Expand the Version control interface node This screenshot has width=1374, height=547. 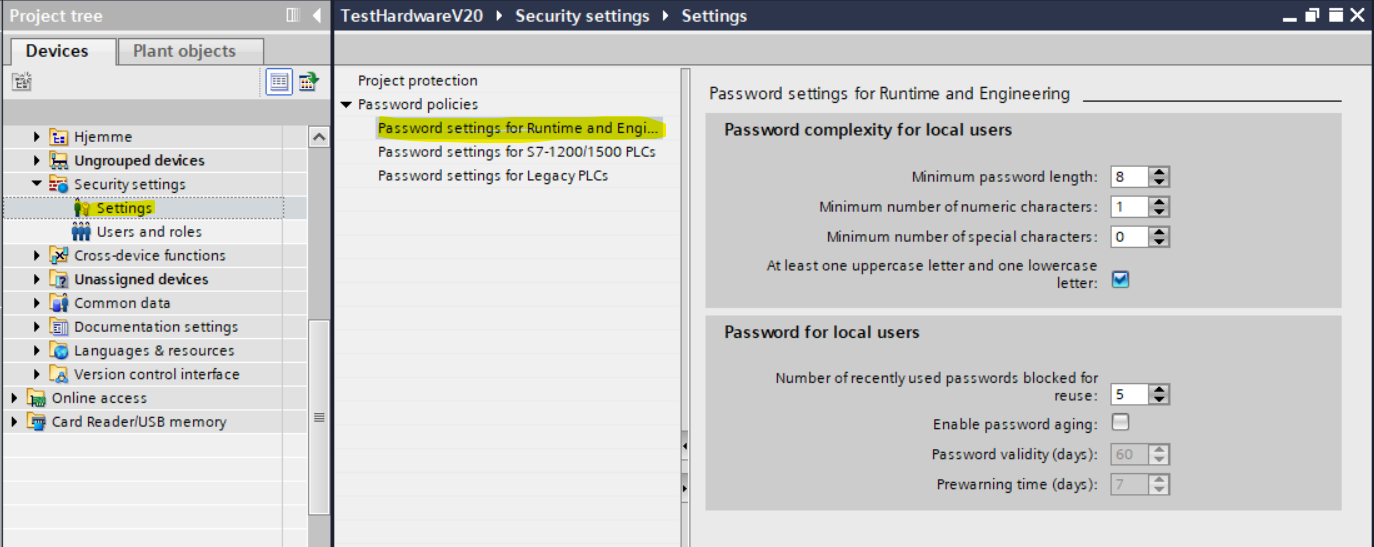coord(38,375)
